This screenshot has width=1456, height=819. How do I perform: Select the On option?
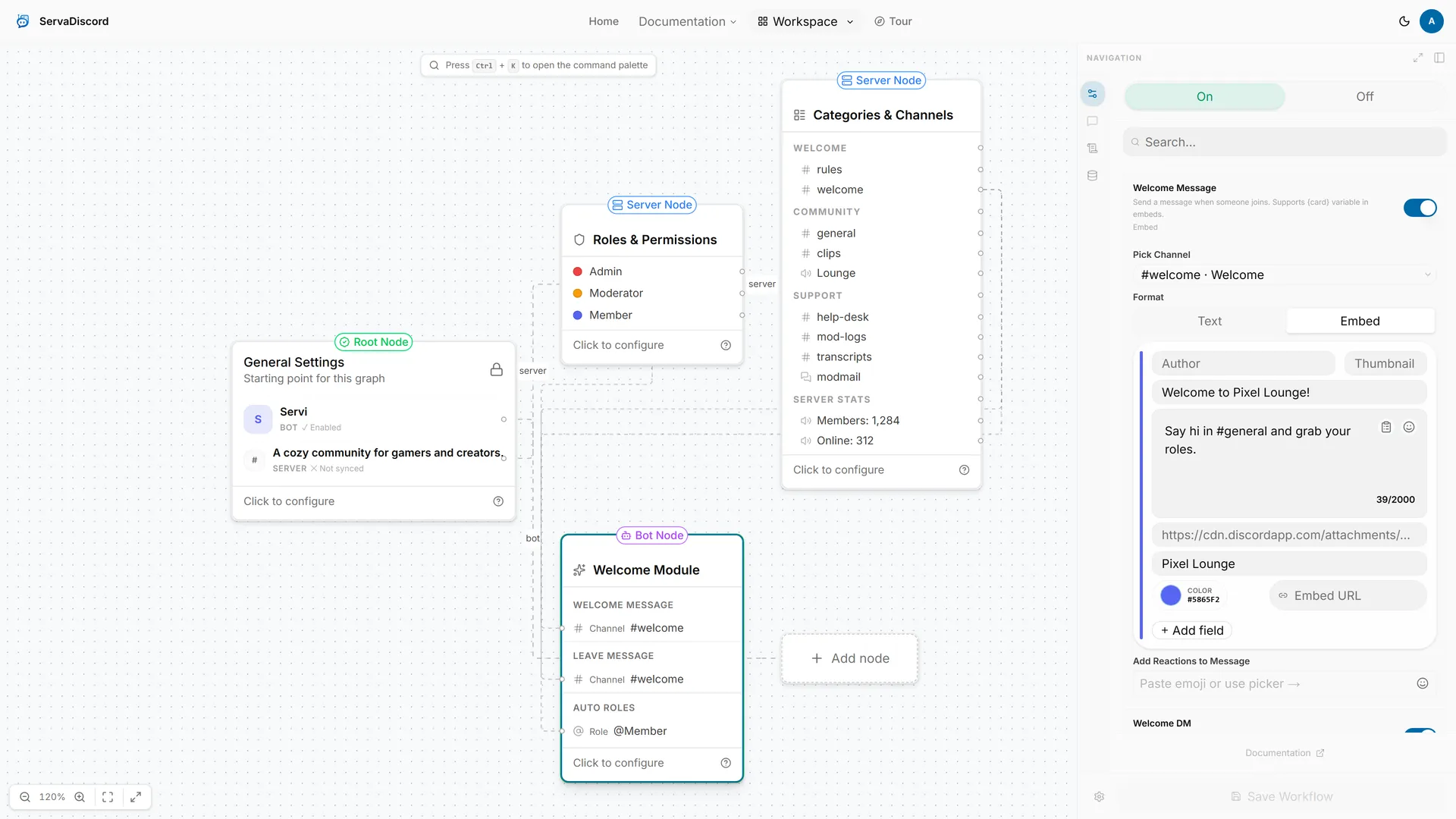click(x=1204, y=96)
